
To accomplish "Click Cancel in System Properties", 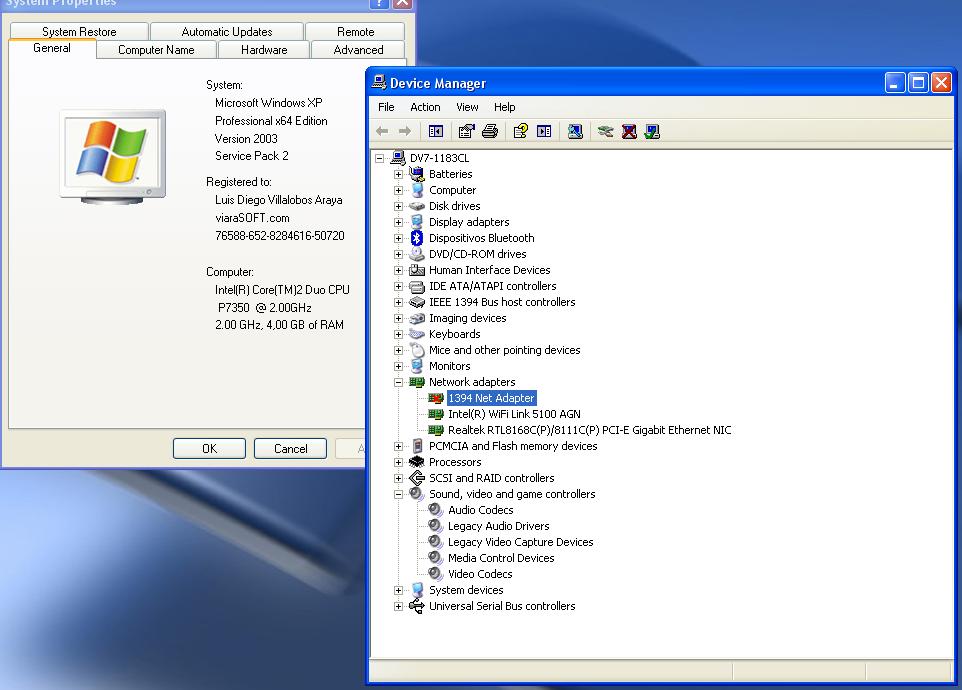I will (x=290, y=448).
